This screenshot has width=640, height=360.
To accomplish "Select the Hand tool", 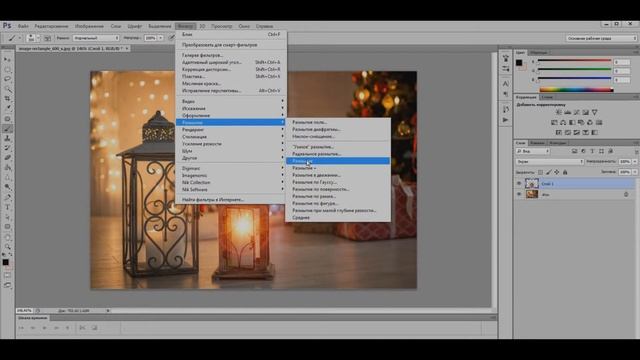I will click(x=7, y=237).
